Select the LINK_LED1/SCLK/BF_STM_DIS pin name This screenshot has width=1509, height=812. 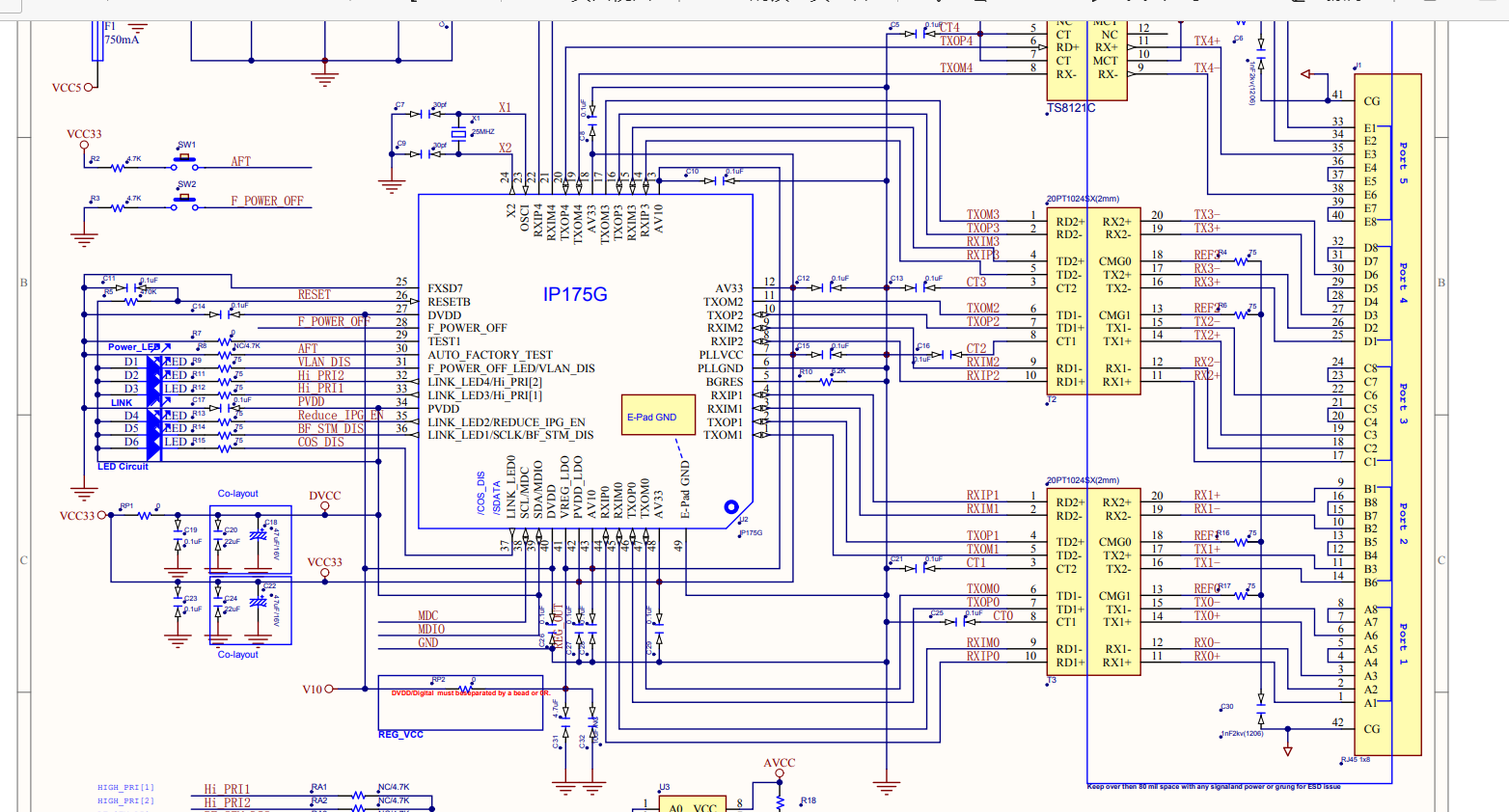click(x=510, y=435)
